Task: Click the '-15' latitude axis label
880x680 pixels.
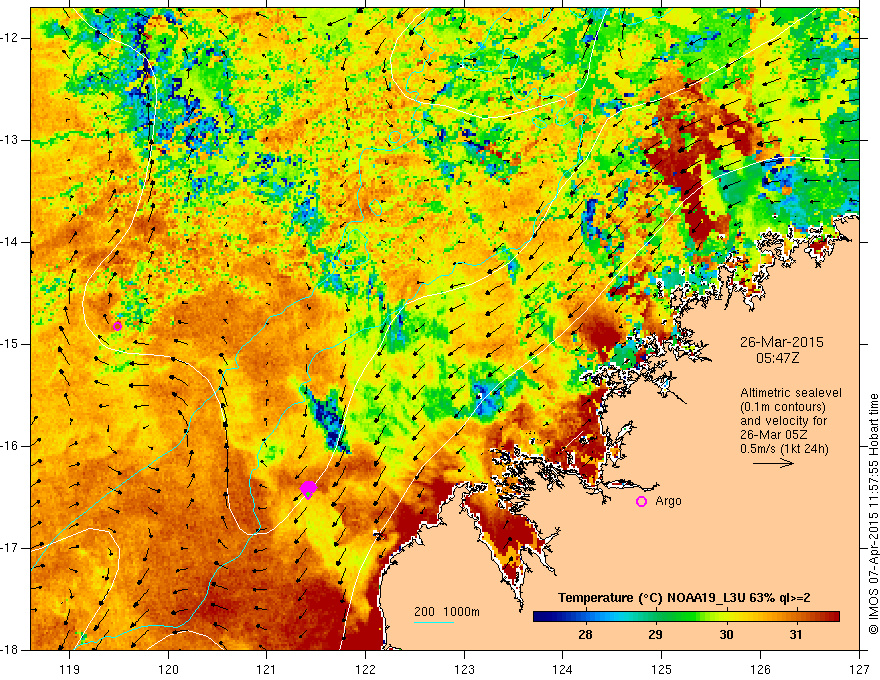Action: [x=10, y=344]
